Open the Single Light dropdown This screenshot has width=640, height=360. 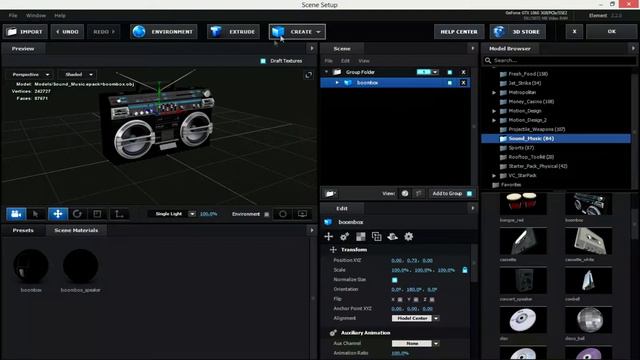(192, 214)
